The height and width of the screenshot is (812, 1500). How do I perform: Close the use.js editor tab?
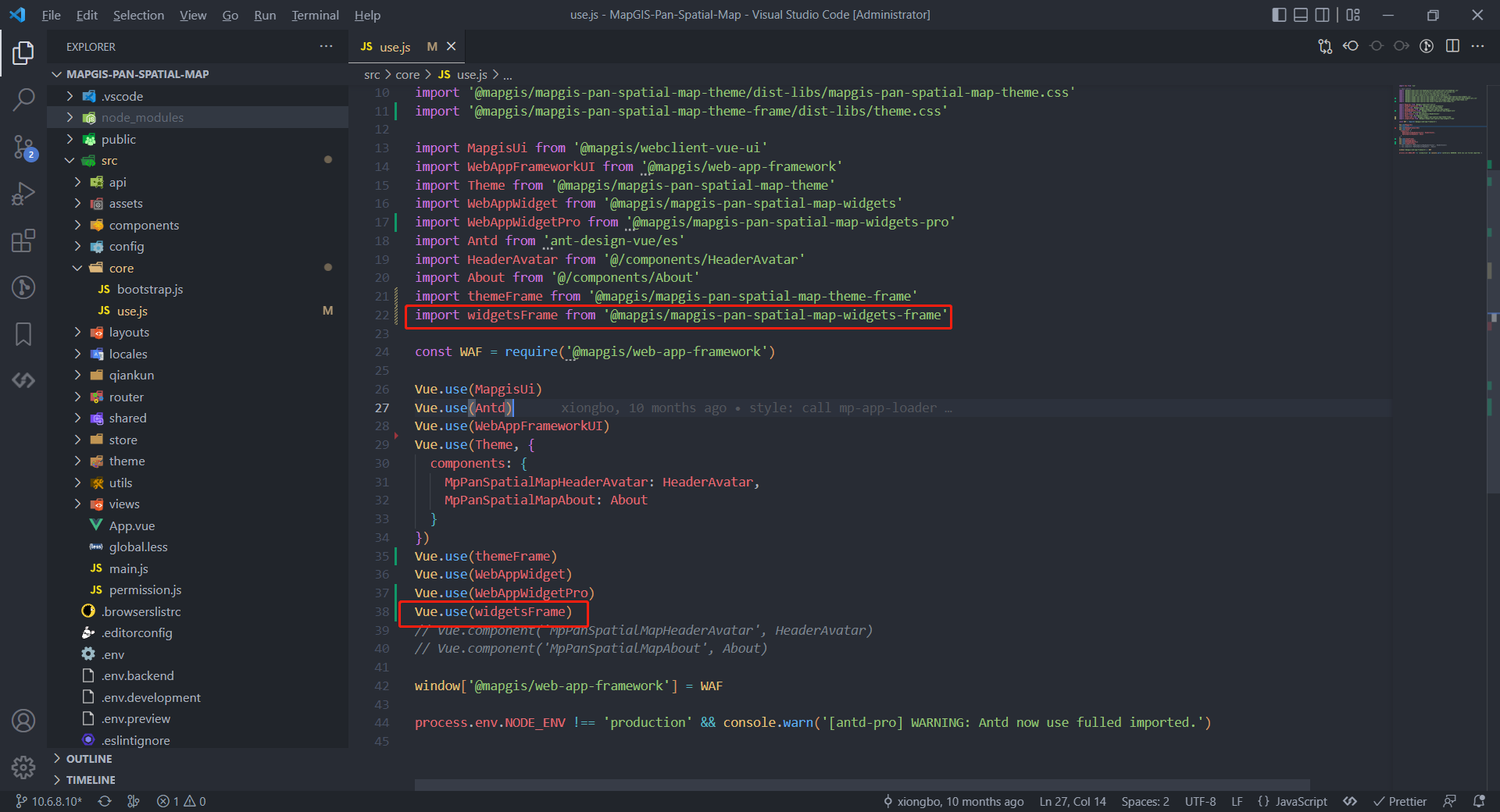pyautogui.click(x=451, y=47)
